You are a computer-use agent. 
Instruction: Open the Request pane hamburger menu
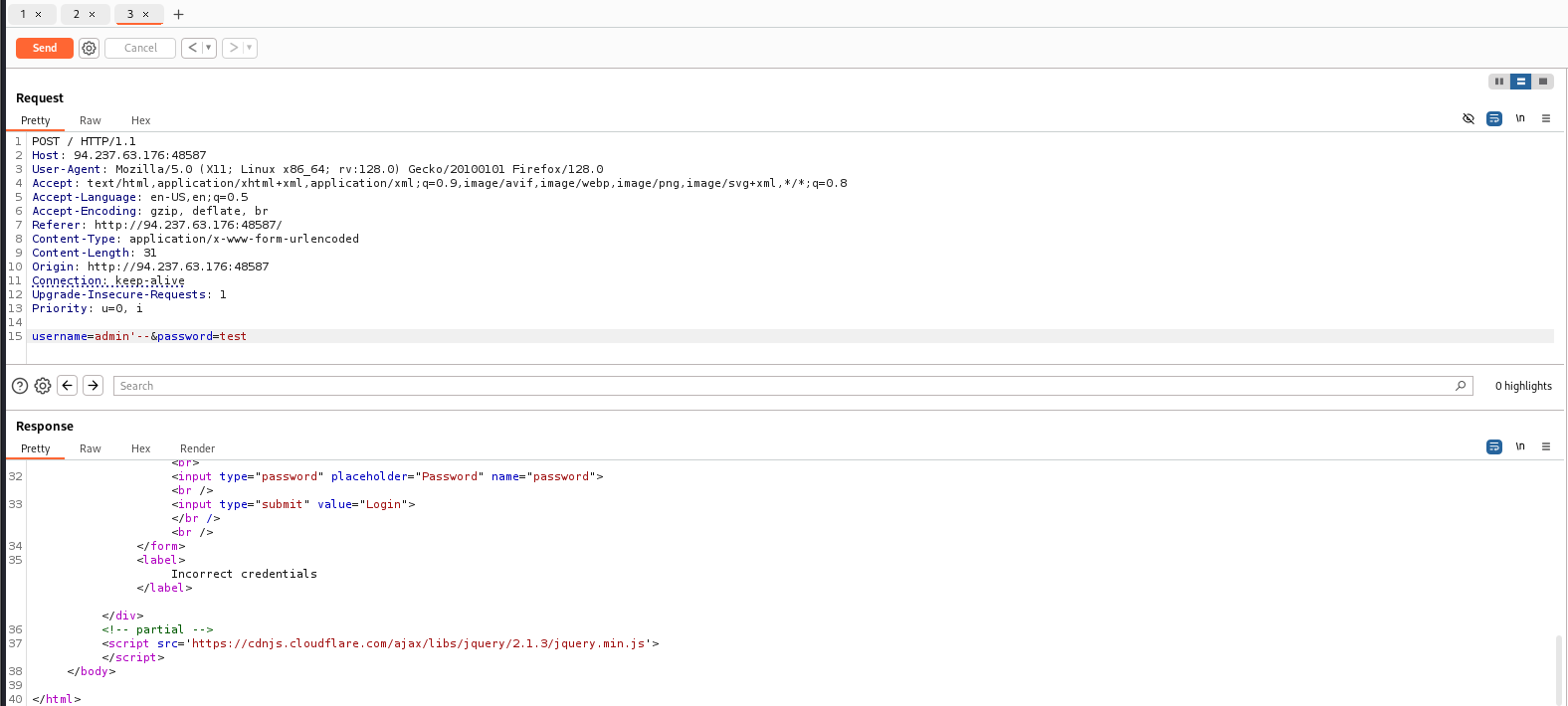tap(1546, 118)
